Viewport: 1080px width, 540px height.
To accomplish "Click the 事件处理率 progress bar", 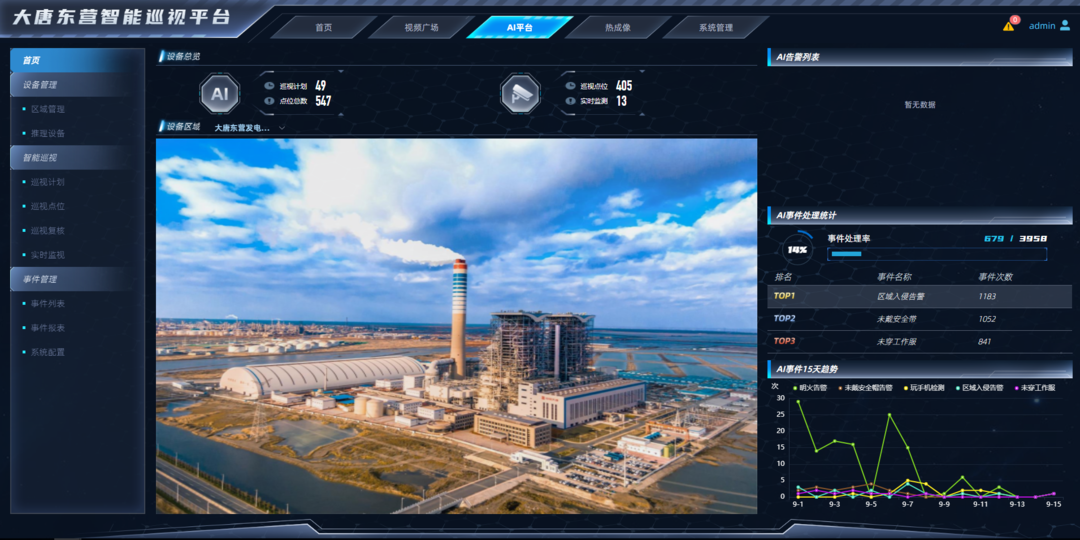I will pyautogui.click(x=936, y=254).
